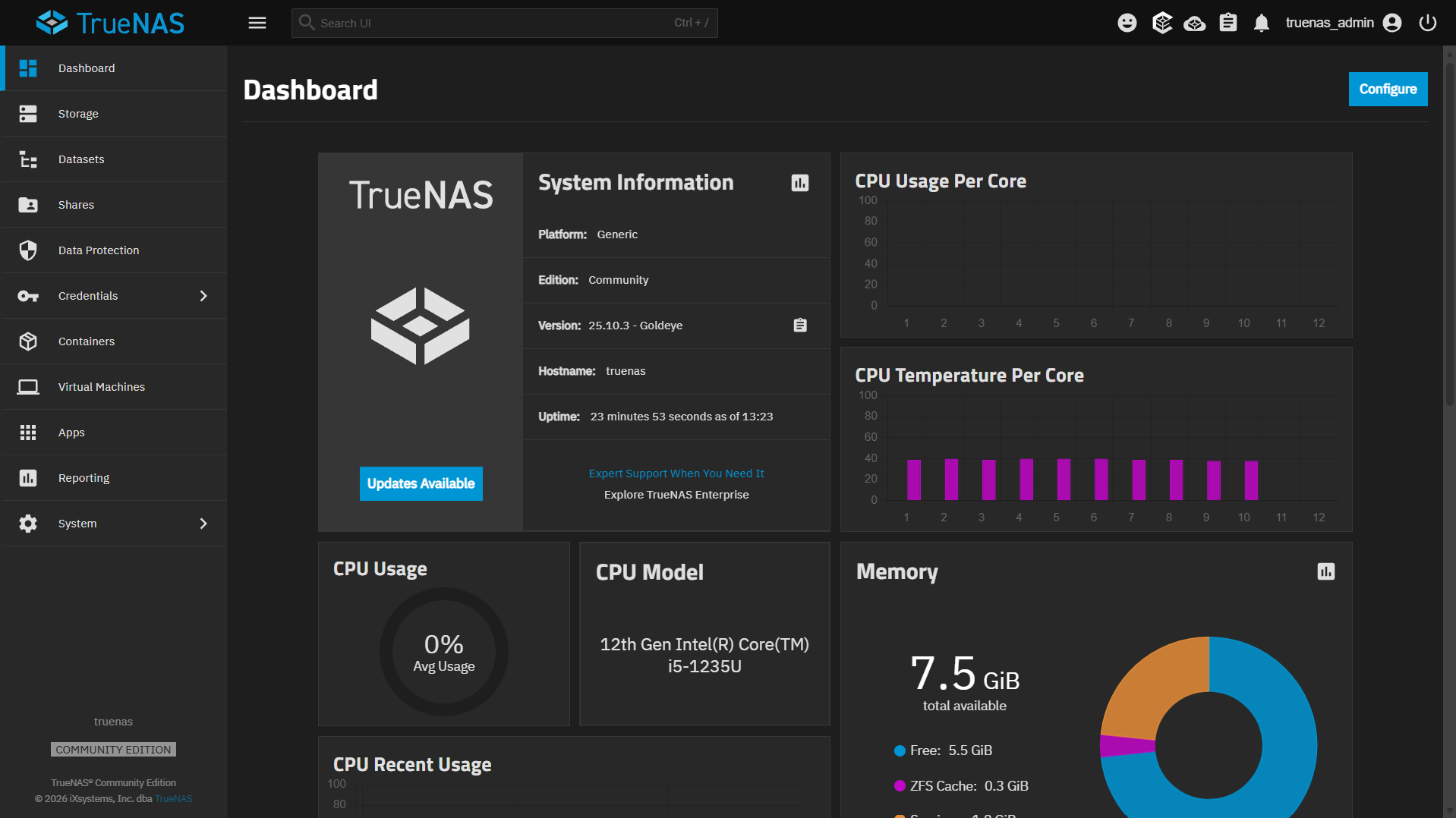This screenshot has width=1456, height=818.
Task: Open the Containers menu item
Action: pos(114,341)
